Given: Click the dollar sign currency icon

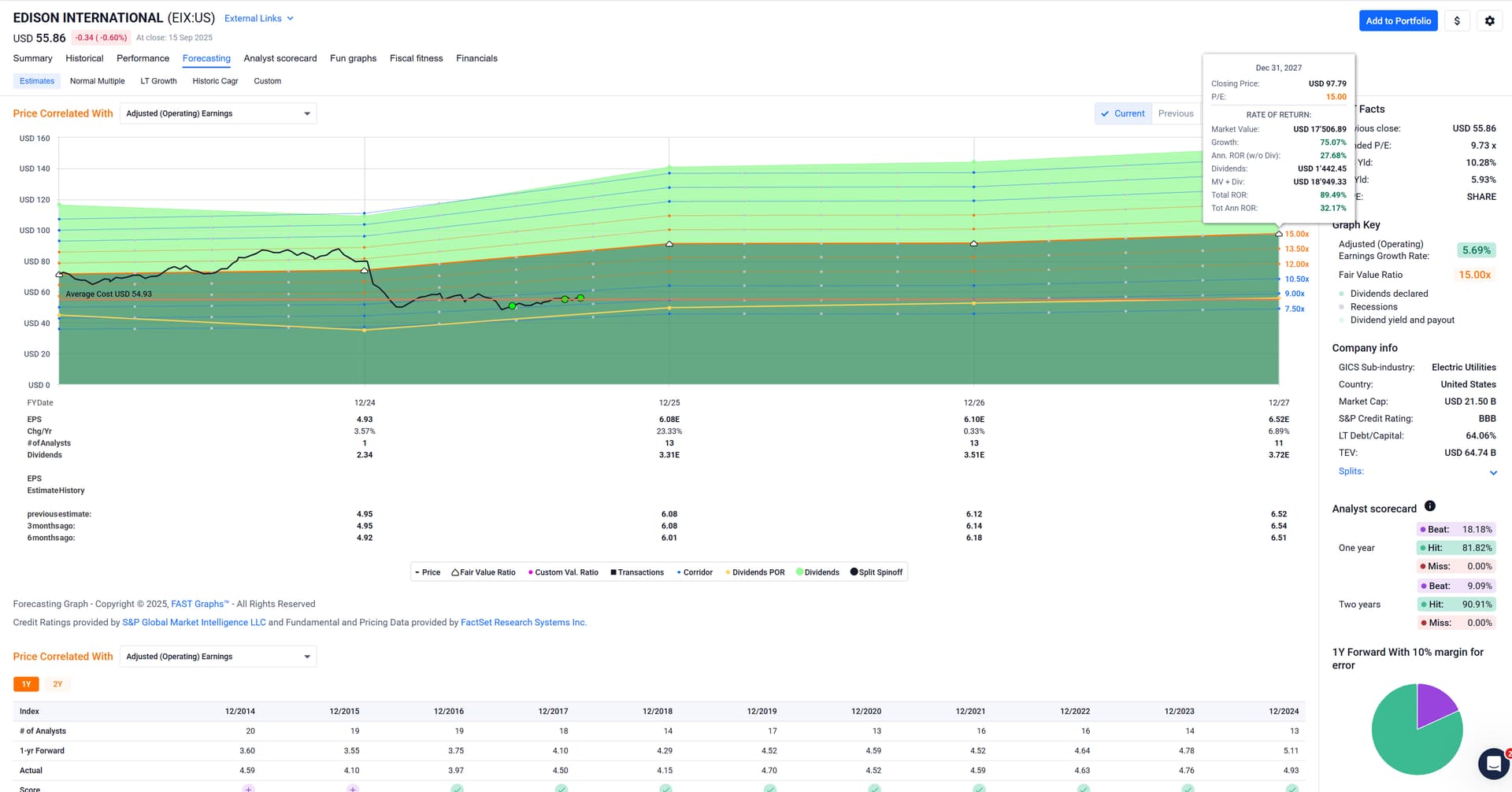Looking at the screenshot, I should click(1457, 21).
